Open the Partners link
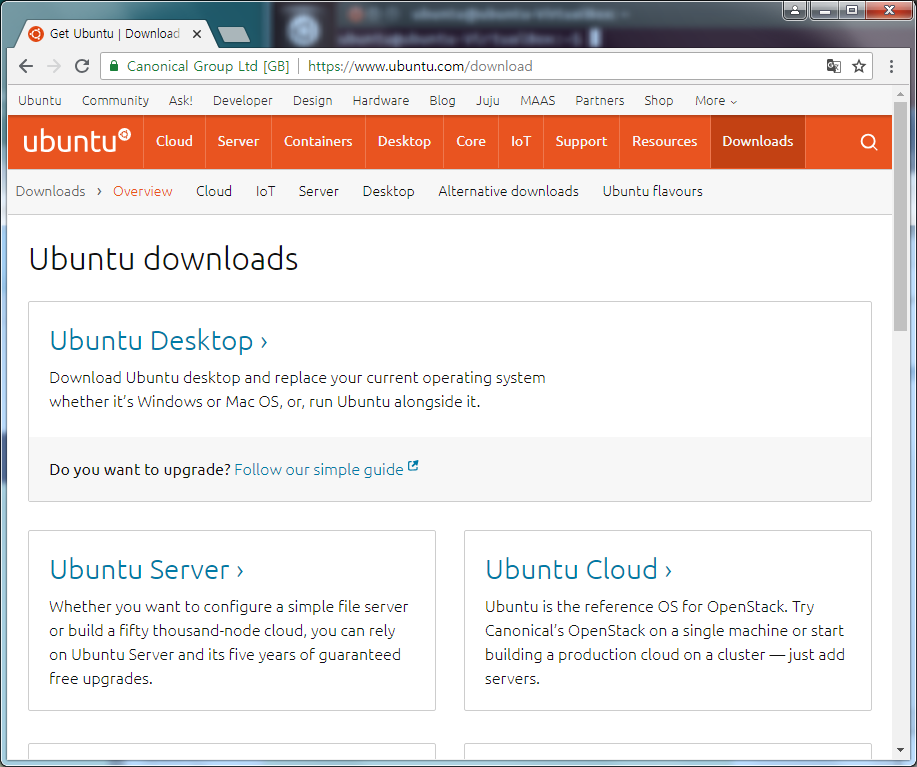This screenshot has height=767, width=917. pyautogui.click(x=599, y=101)
